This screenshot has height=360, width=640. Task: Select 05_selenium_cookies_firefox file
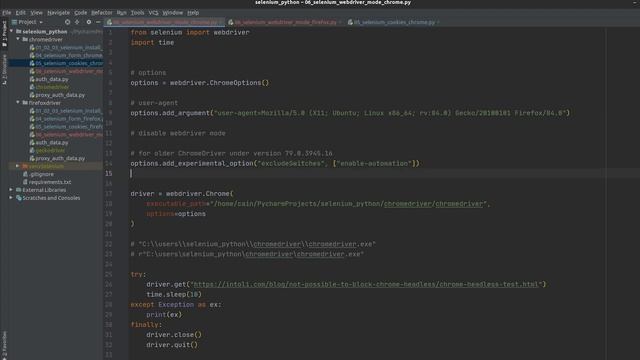click(x=69, y=127)
